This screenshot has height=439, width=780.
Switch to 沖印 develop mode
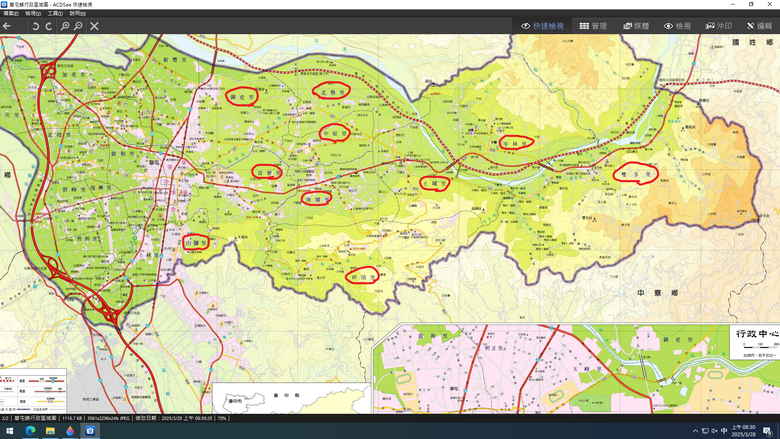coord(719,26)
